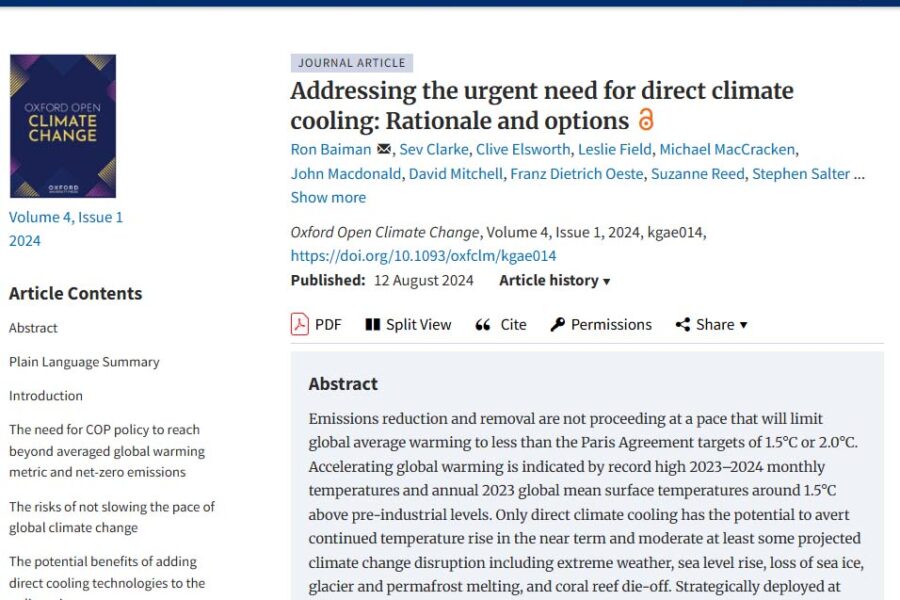Jump to Abstract in Article Contents

point(33,327)
